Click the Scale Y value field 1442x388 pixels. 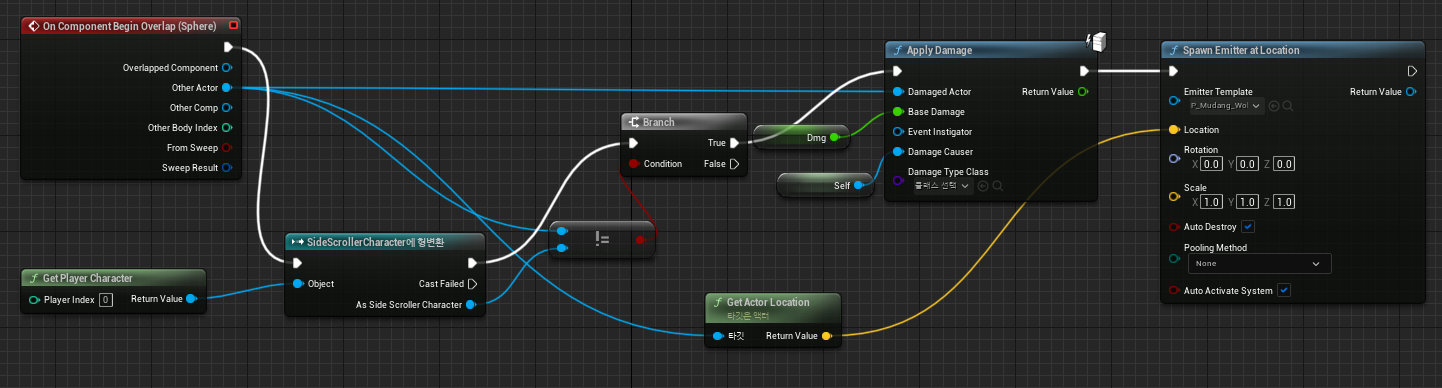[1248, 202]
